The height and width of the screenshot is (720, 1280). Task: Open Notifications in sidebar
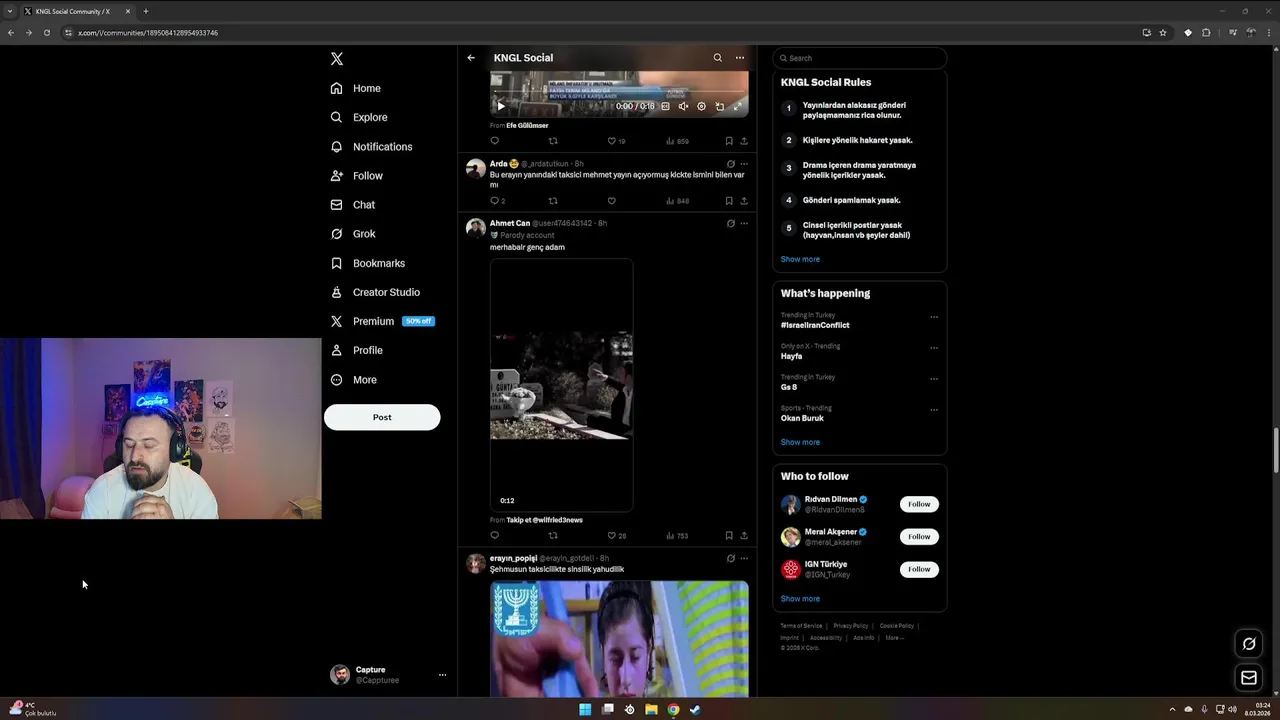coord(371,147)
